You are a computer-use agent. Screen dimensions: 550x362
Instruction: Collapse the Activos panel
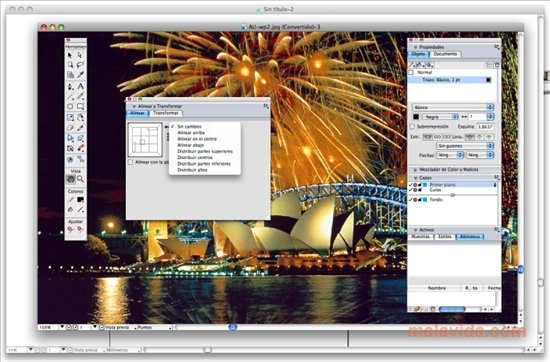[416, 230]
